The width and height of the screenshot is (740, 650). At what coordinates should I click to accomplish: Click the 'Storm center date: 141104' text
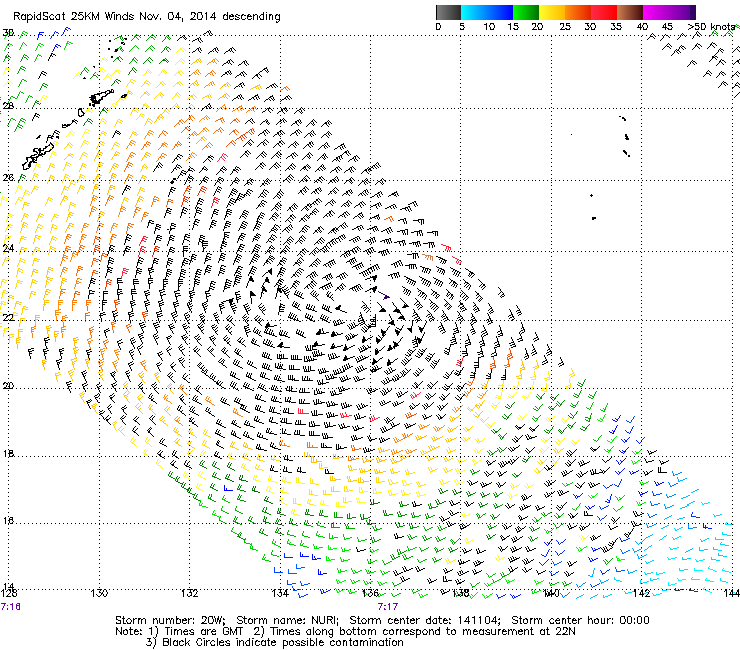[425, 620]
